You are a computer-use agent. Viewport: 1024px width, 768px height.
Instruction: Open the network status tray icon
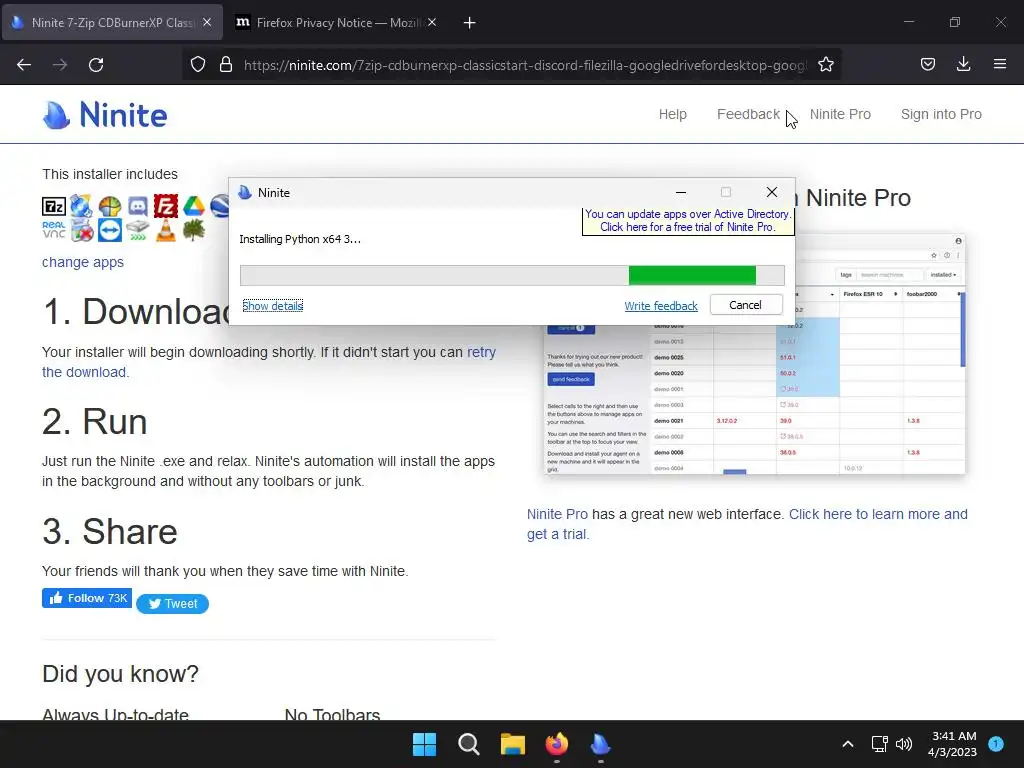click(879, 744)
